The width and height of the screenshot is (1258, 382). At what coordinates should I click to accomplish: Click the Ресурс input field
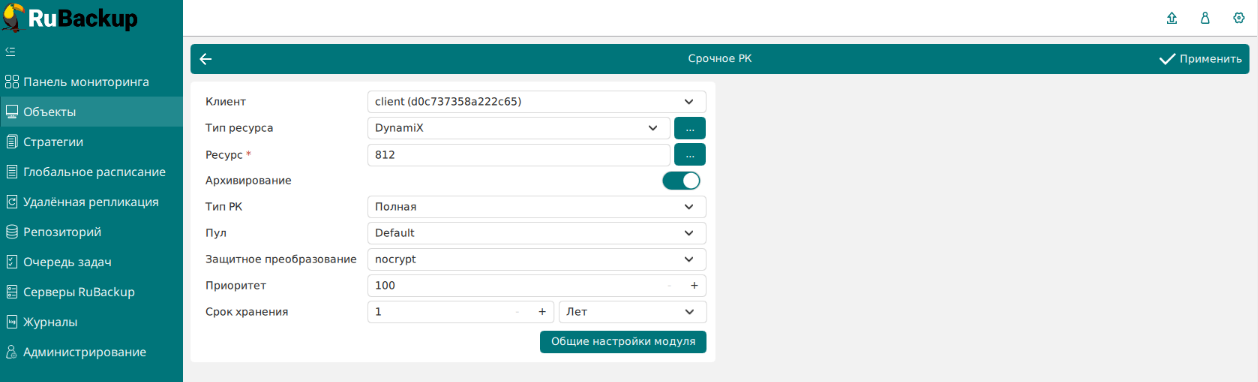tap(519, 155)
